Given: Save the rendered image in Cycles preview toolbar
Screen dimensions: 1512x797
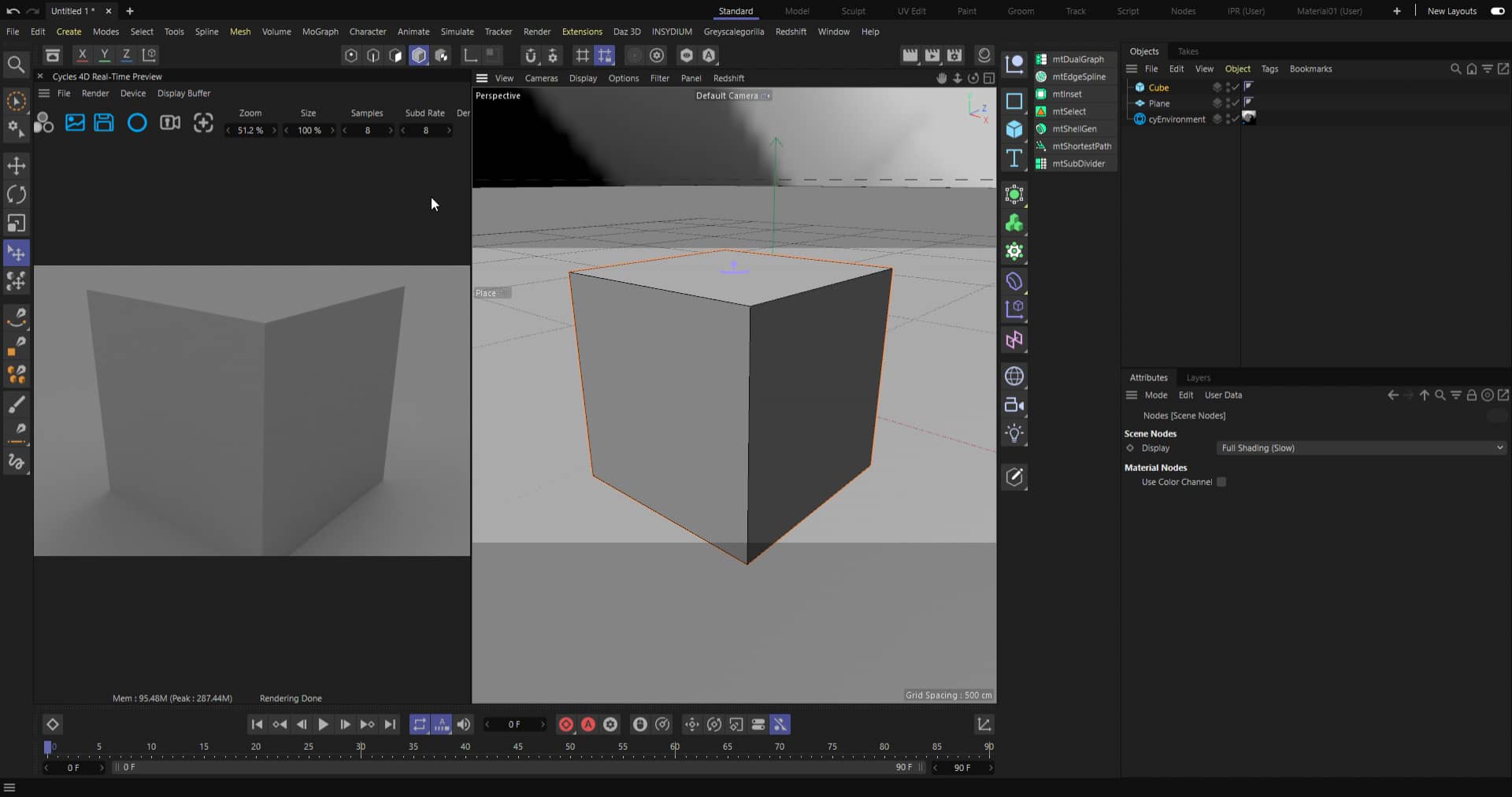Looking at the screenshot, I should 104,123.
